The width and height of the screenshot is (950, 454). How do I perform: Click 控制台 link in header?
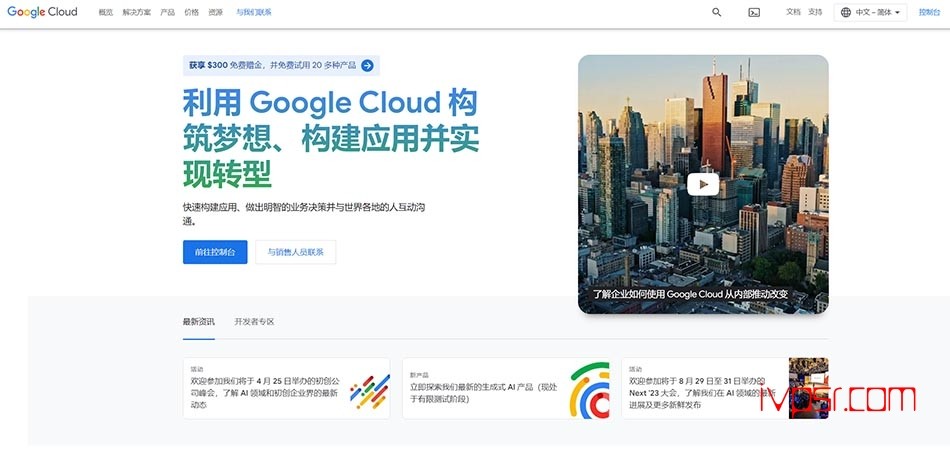tap(929, 12)
